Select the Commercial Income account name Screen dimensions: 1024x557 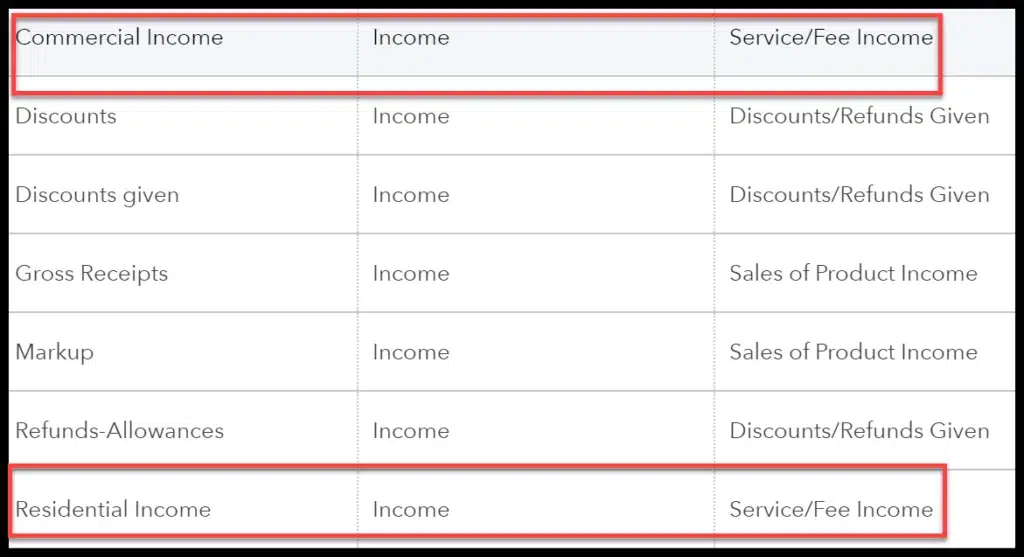tap(119, 37)
